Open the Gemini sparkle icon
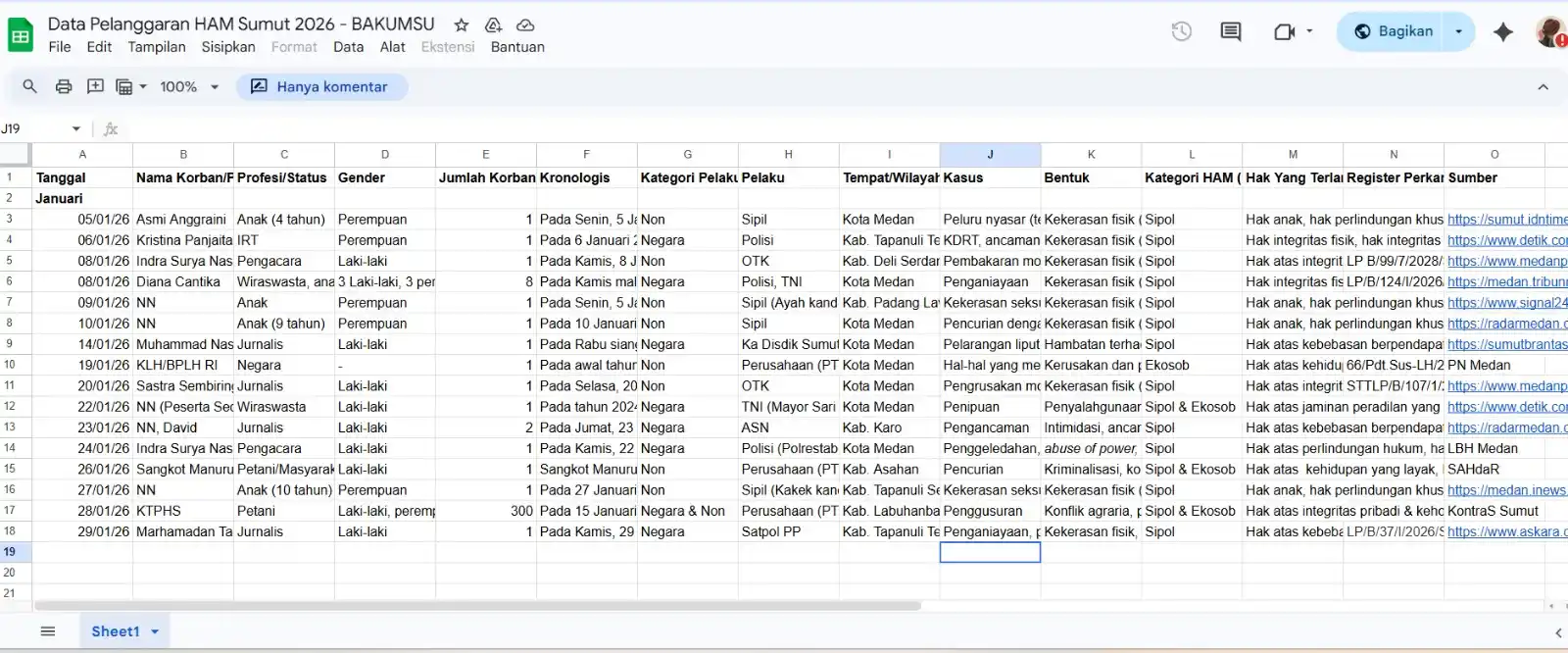The height and width of the screenshot is (653, 1568). 1502,31
